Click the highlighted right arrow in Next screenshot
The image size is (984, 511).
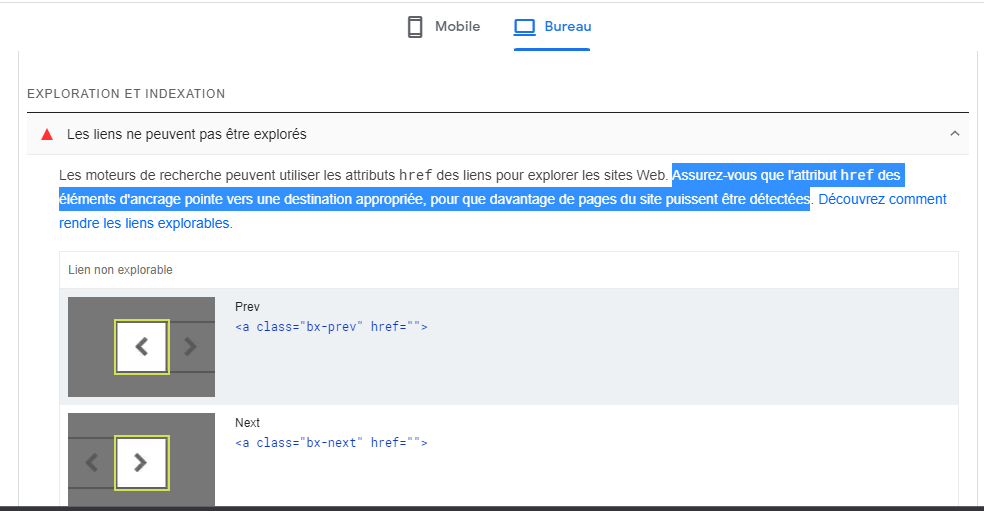coord(141,462)
